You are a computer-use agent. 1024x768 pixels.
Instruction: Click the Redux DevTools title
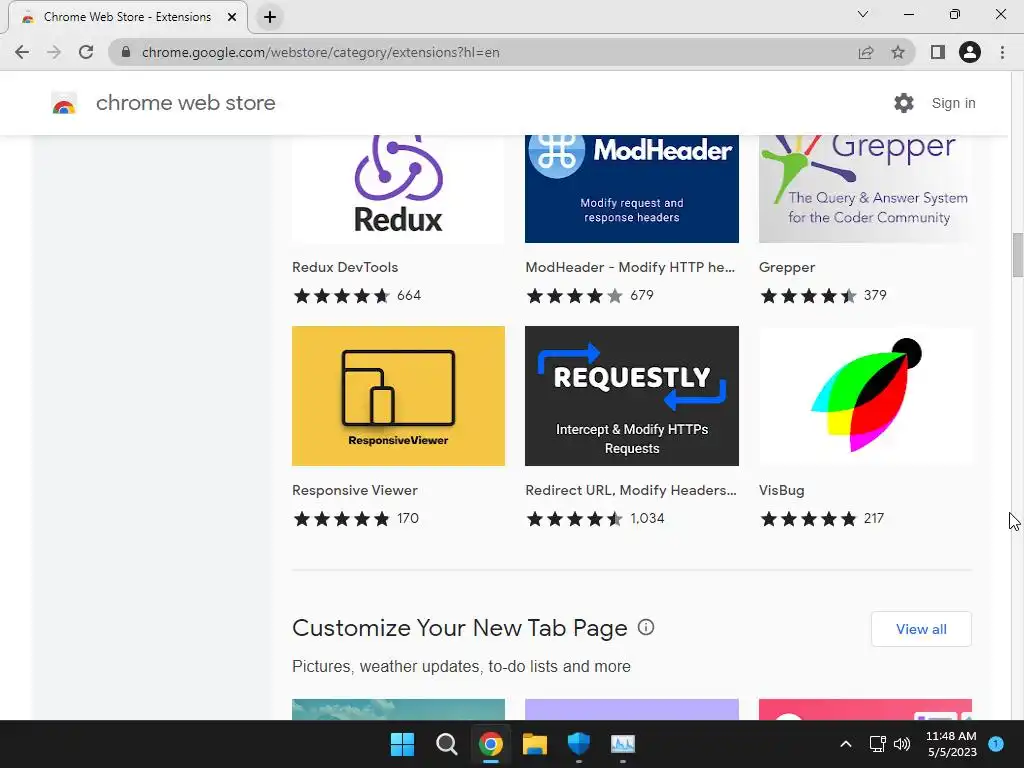point(345,267)
